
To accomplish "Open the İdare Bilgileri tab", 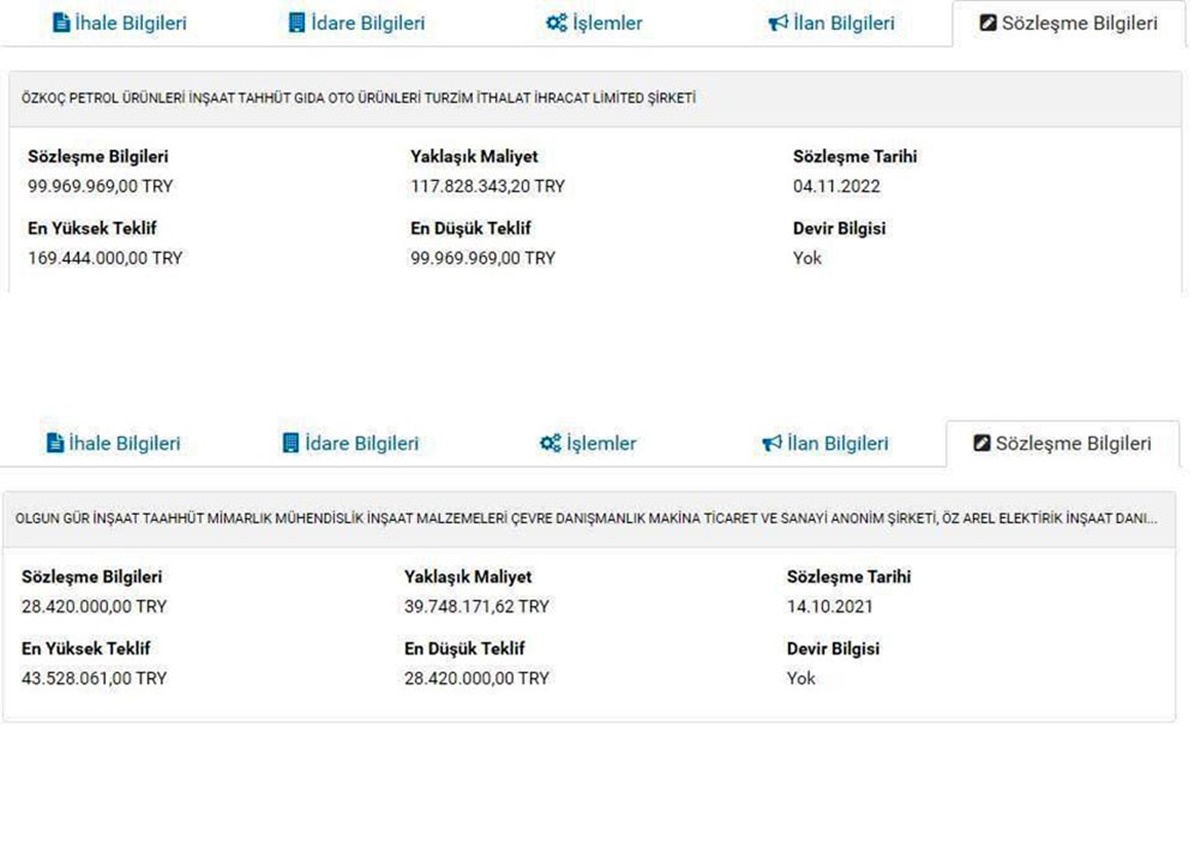I will click(355, 22).
